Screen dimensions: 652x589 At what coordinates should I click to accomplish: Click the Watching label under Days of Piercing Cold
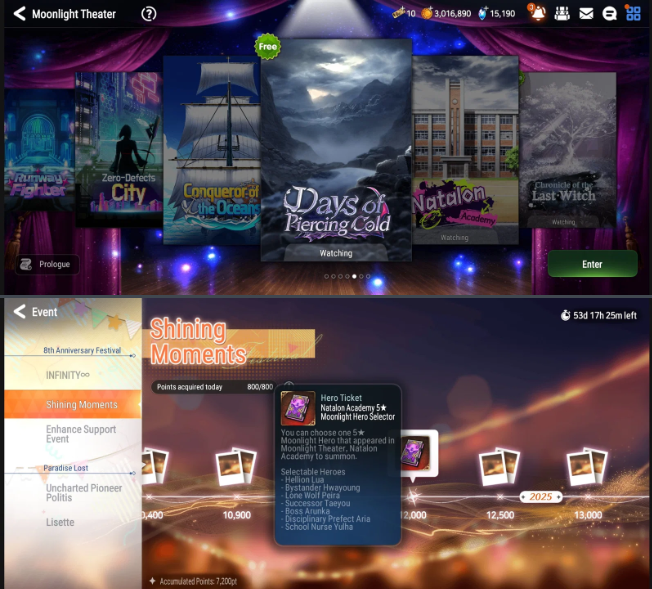[x=336, y=253]
